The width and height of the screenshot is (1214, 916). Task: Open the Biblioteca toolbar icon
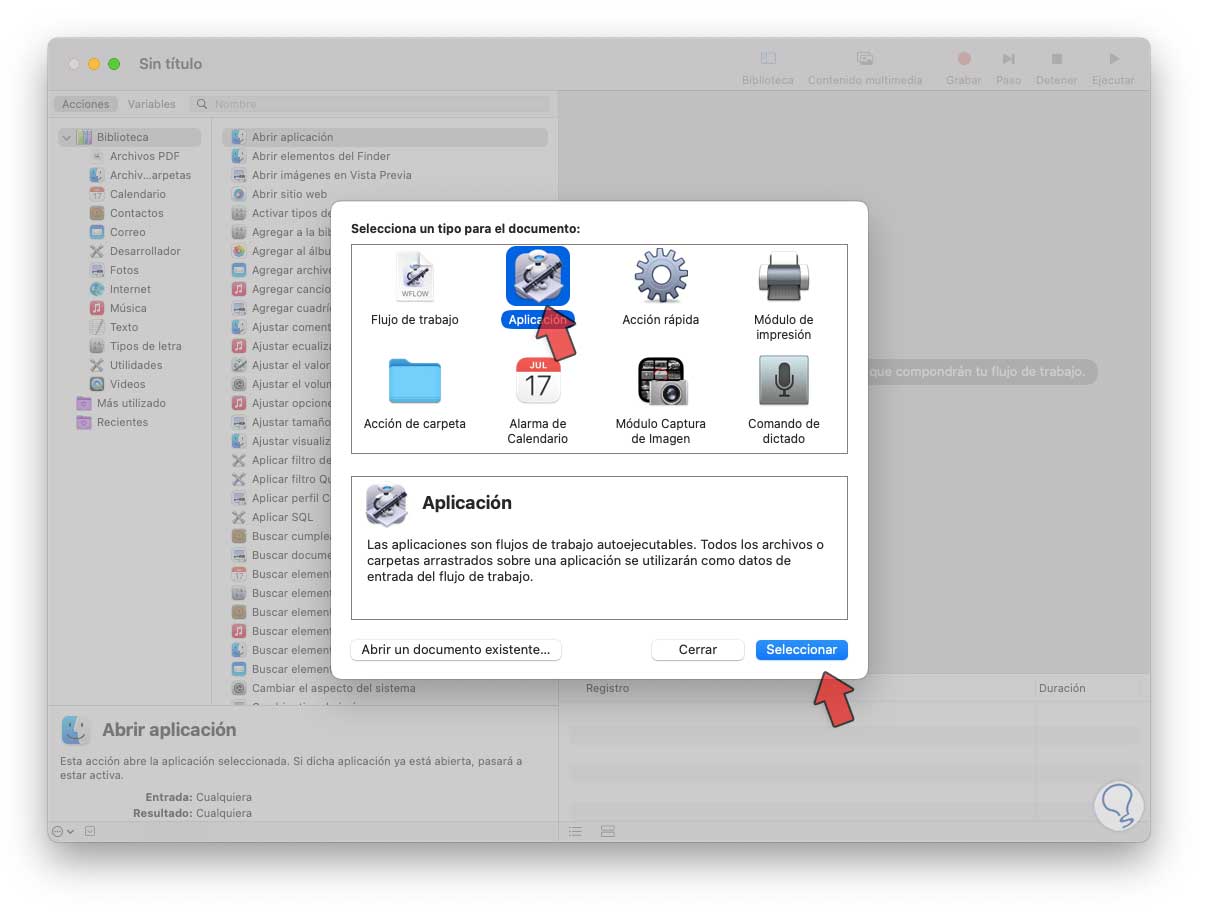coord(768,59)
